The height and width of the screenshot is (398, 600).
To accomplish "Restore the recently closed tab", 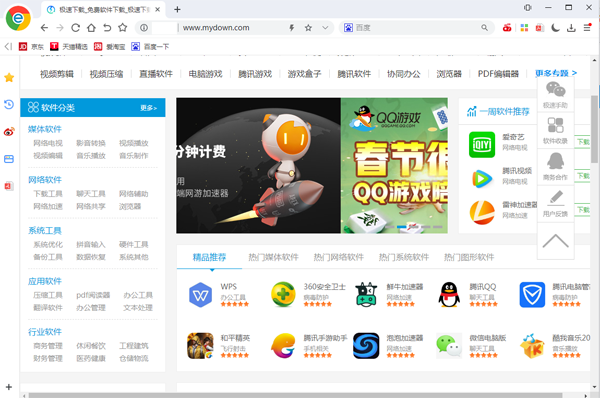I will pos(107,28).
